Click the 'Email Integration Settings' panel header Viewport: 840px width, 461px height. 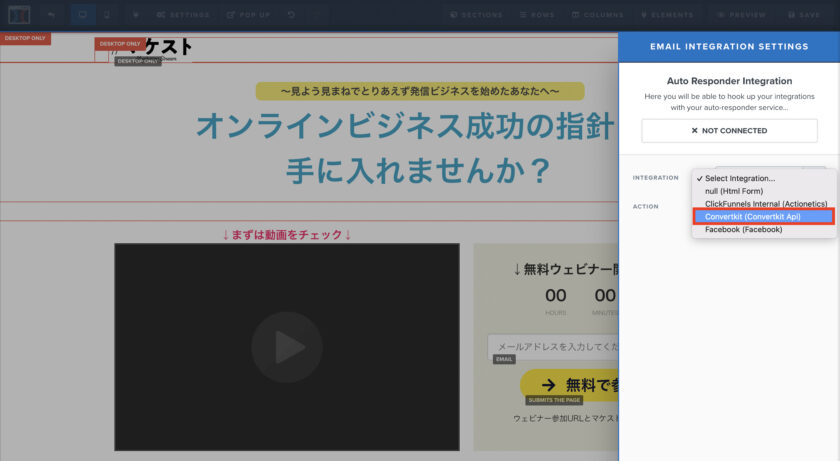point(729,47)
